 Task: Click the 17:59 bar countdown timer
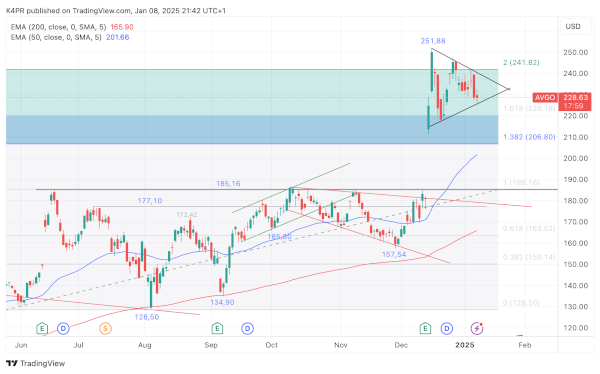(573, 106)
